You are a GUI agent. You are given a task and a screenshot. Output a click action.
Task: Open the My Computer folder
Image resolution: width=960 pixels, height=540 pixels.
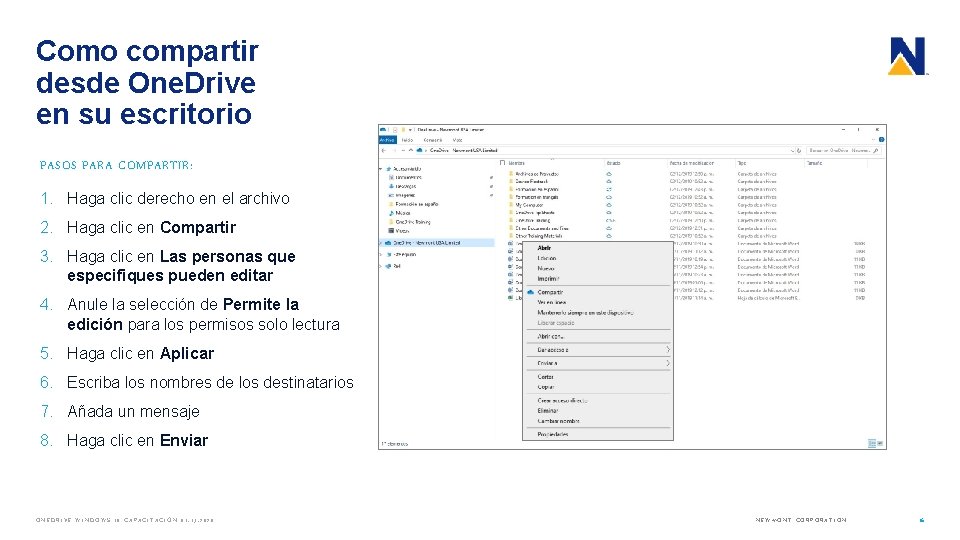point(529,205)
